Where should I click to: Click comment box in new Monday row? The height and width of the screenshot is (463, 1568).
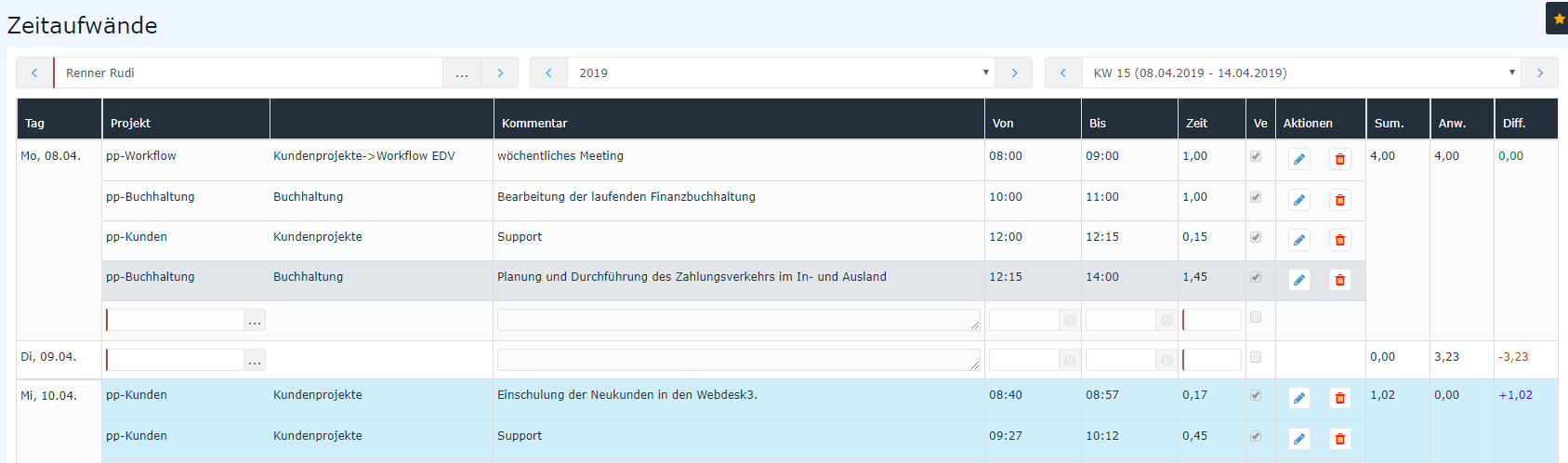[x=739, y=320]
